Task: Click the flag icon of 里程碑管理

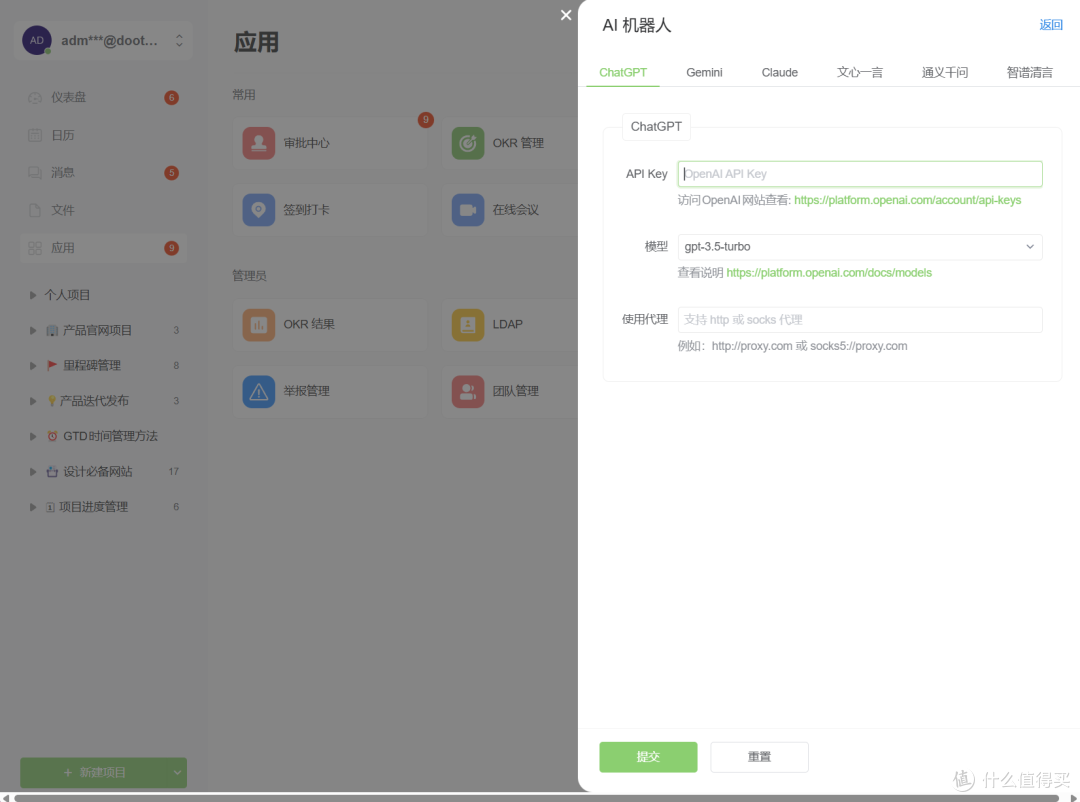Action: (52, 365)
